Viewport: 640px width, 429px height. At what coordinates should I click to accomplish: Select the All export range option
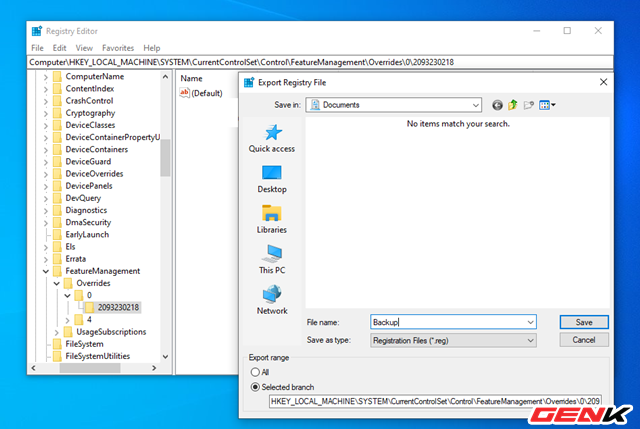coord(256,372)
